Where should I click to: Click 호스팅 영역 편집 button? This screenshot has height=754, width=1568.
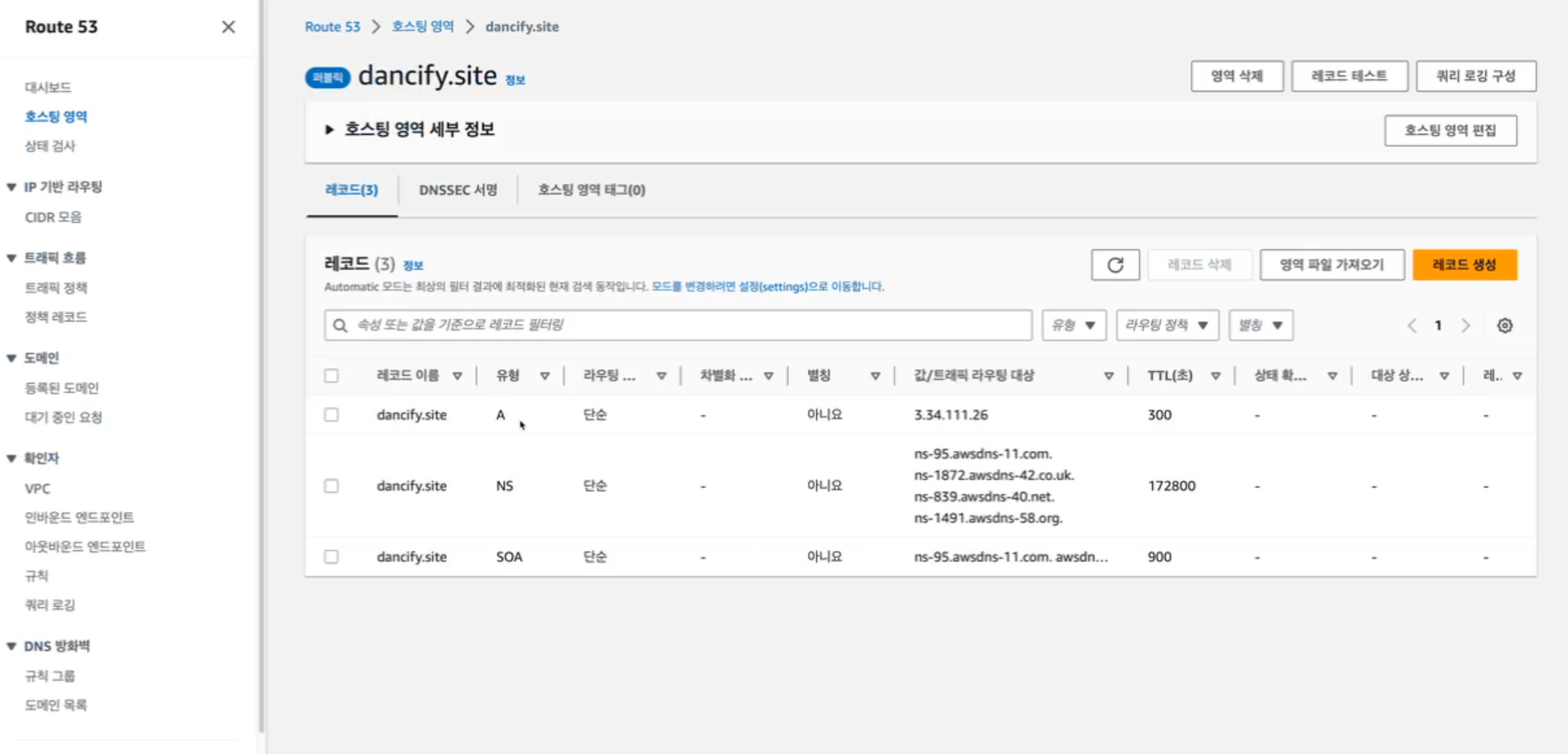tap(1450, 131)
